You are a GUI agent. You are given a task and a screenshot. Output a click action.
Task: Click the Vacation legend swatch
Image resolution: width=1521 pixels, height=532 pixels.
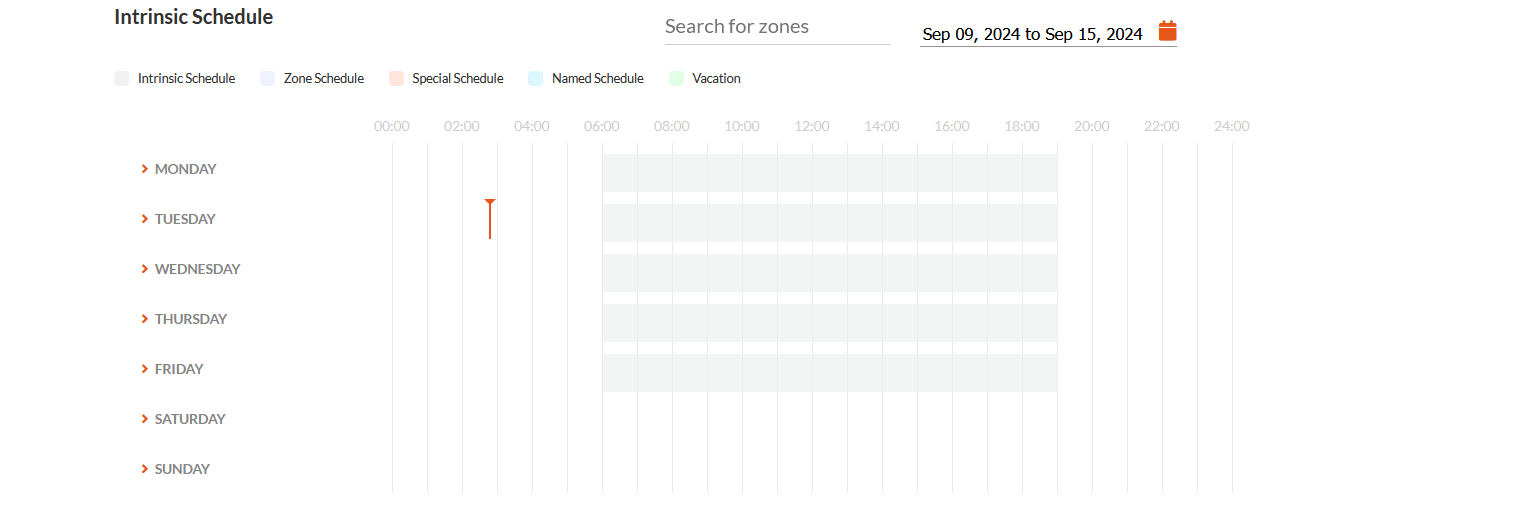(x=676, y=78)
